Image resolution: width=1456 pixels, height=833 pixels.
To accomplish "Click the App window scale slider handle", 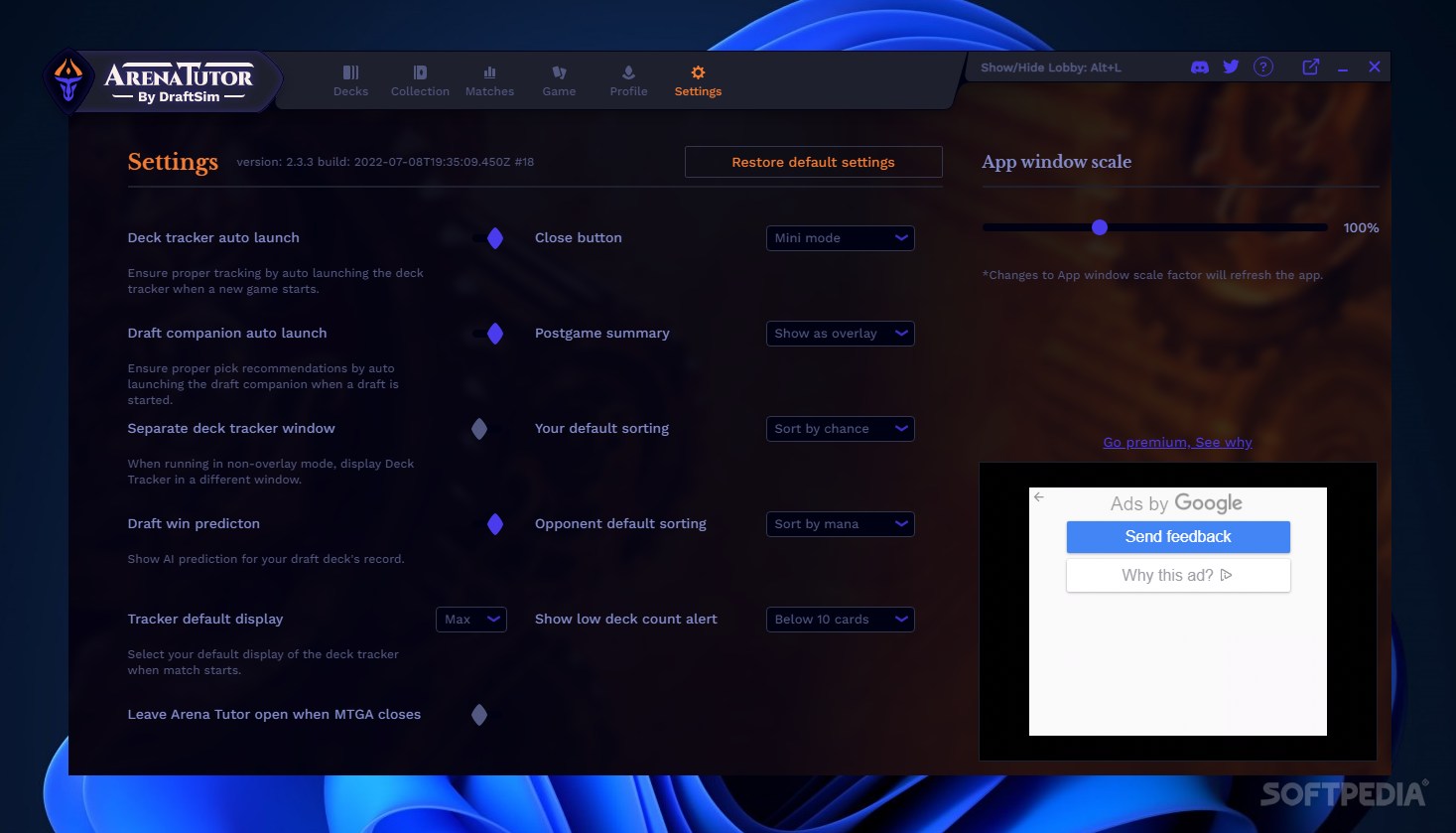I will (1099, 227).
